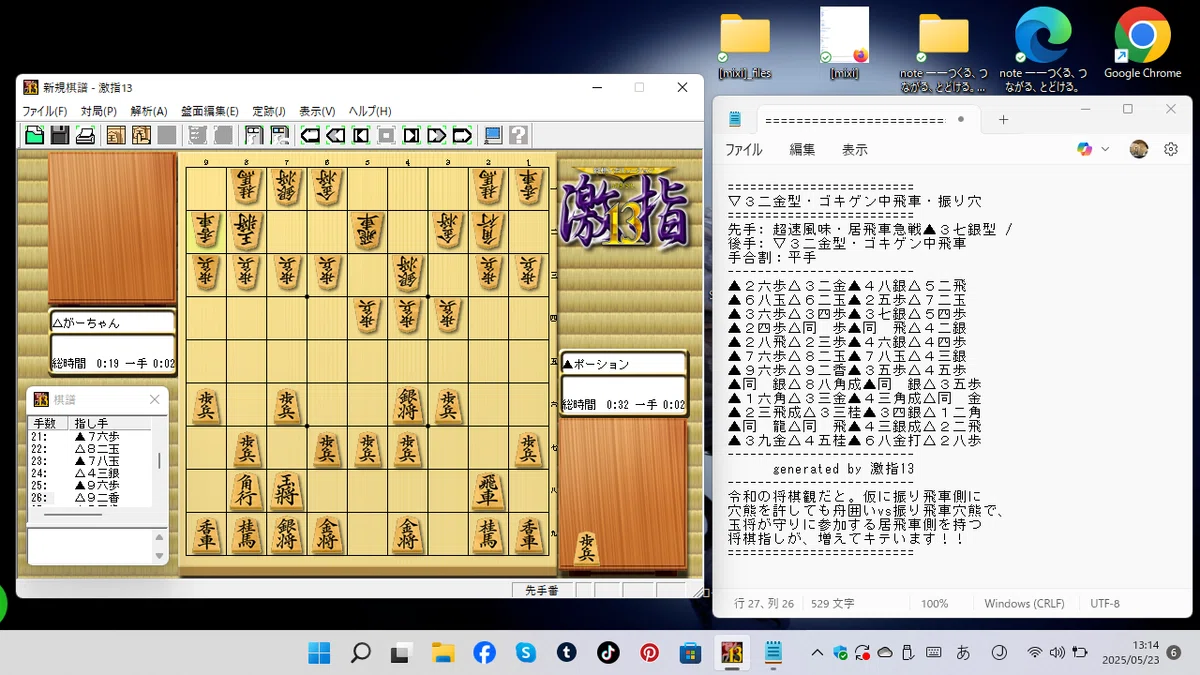Click the △がーちゃん player name box
The image size is (1200, 675).
click(x=112, y=323)
